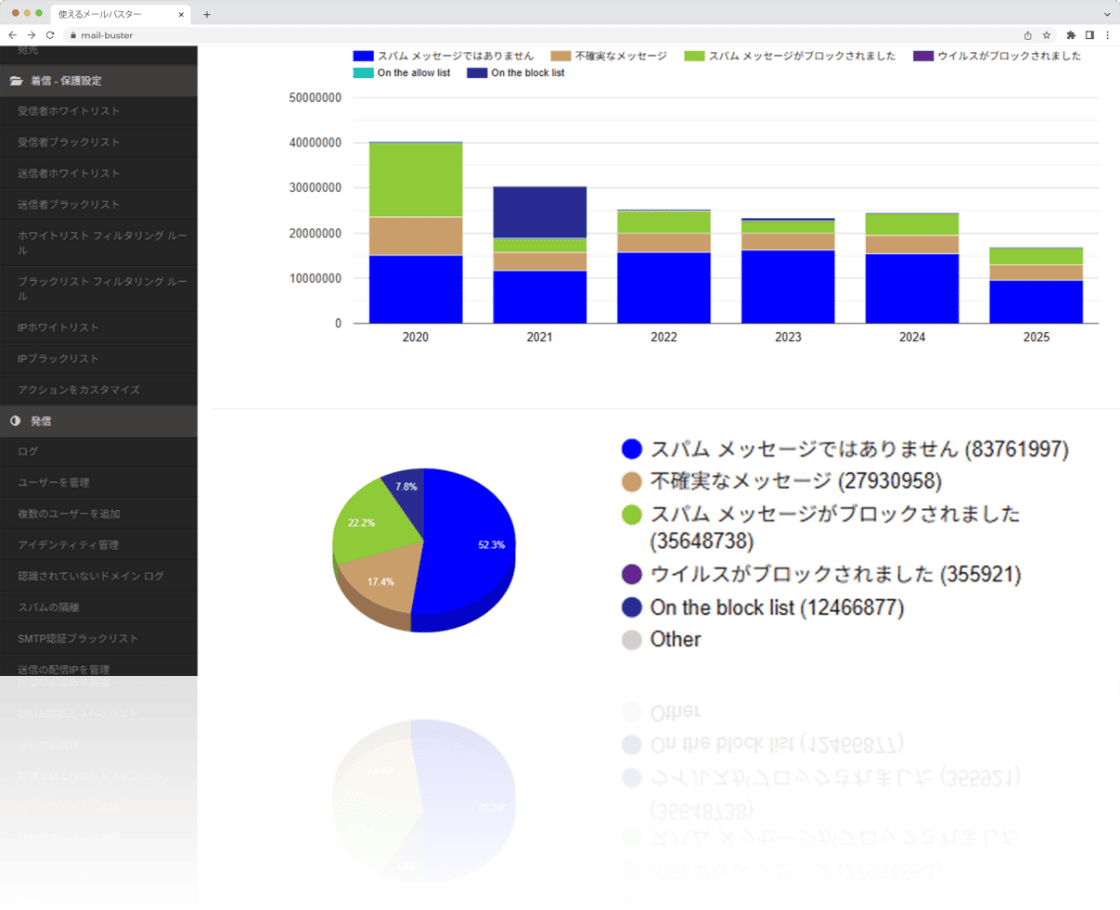
Task: Open a new tab with the plus button
Action: pyautogui.click(x=207, y=14)
